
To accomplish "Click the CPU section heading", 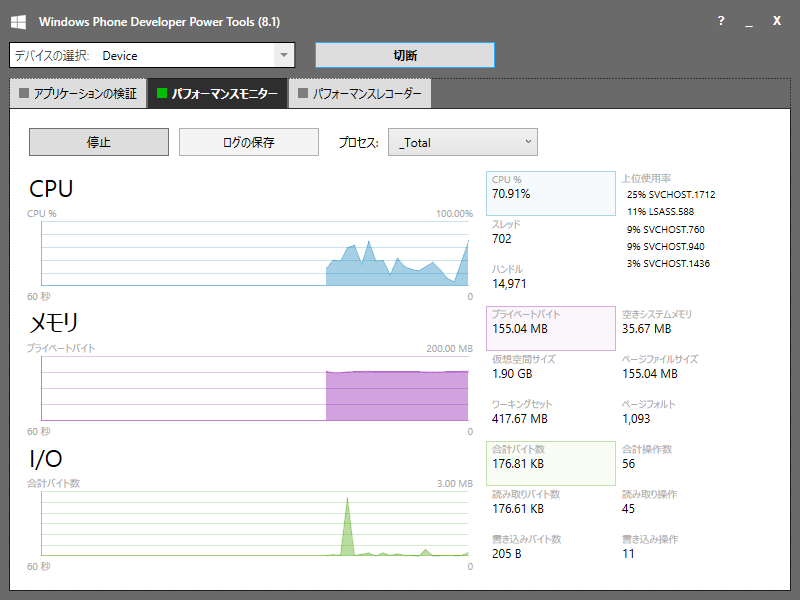I will point(51,189).
